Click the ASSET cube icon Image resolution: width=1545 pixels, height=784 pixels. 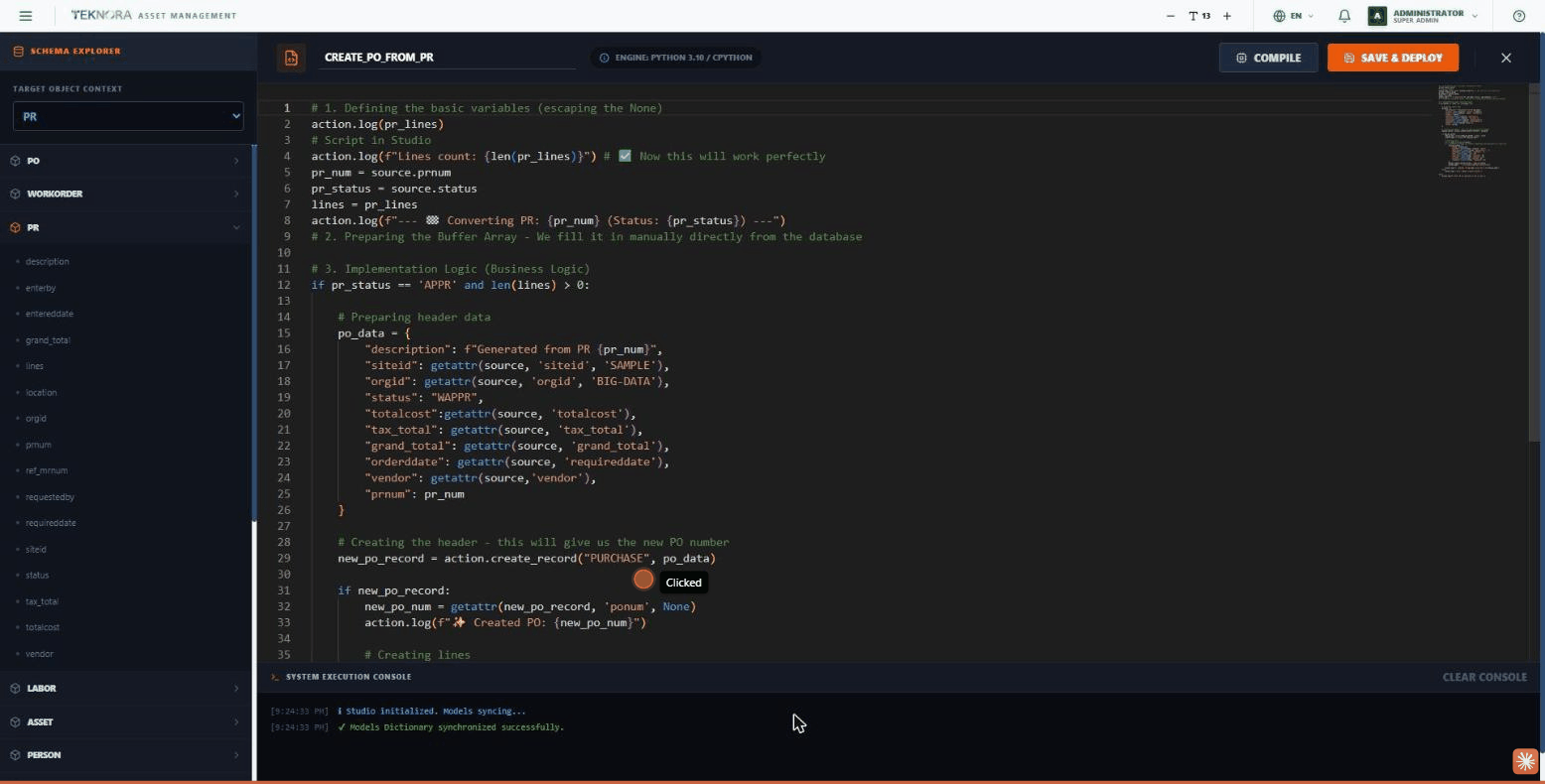click(15, 721)
